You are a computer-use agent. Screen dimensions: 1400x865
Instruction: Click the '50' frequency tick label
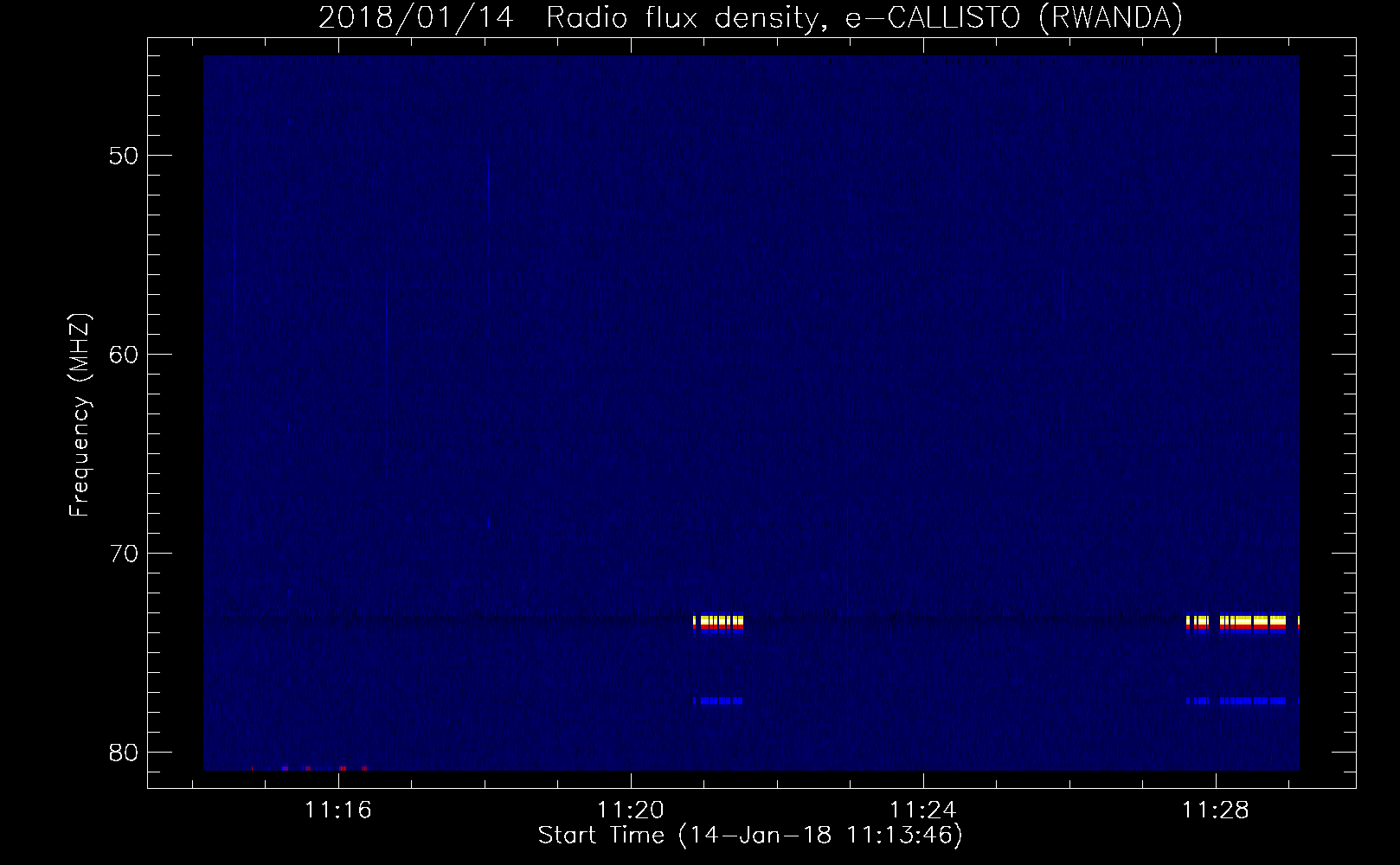click(x=125, y=156)
